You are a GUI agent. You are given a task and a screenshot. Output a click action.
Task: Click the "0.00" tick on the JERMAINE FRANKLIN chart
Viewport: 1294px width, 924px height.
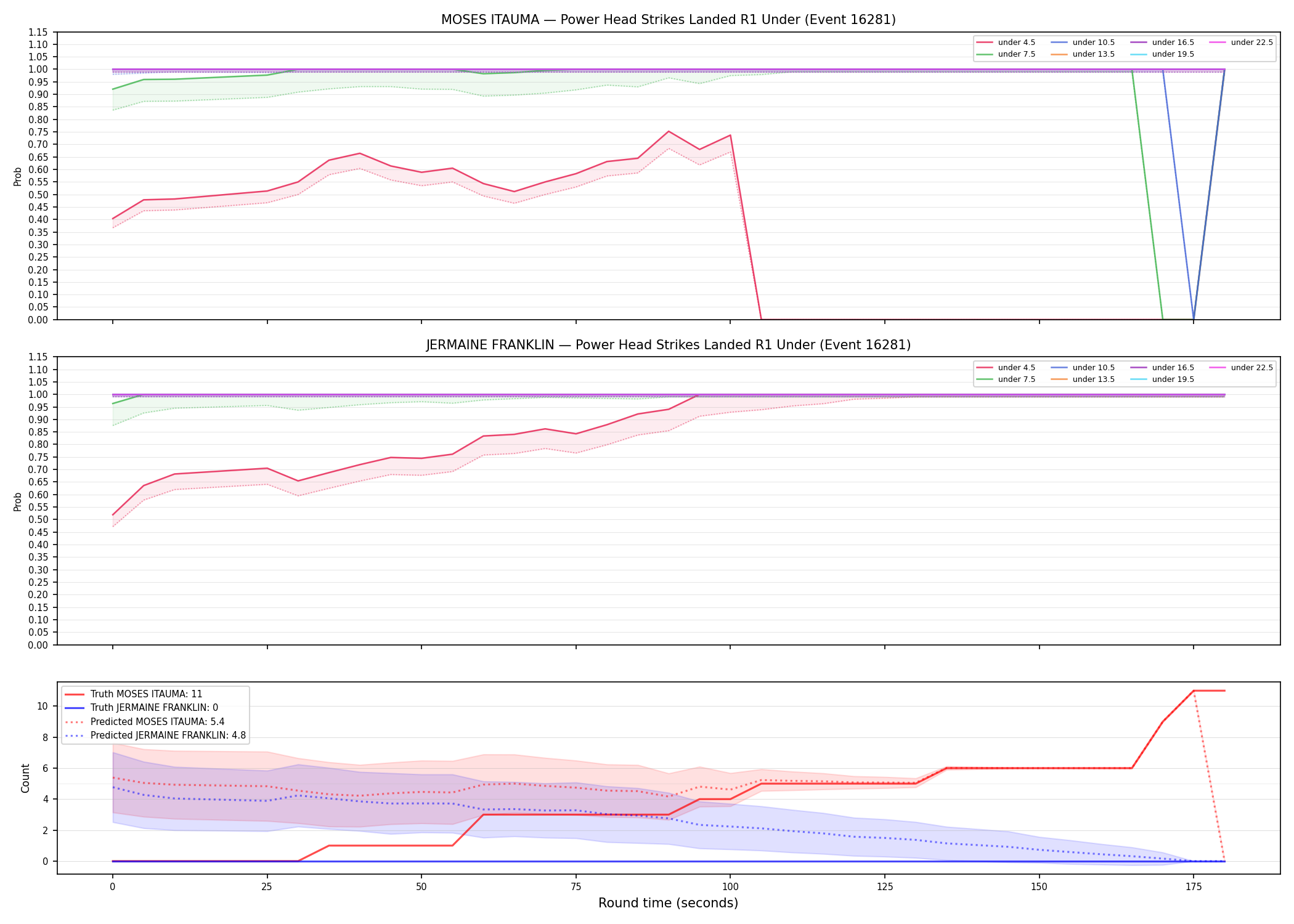pyautogui.click(x=38, y=645)
